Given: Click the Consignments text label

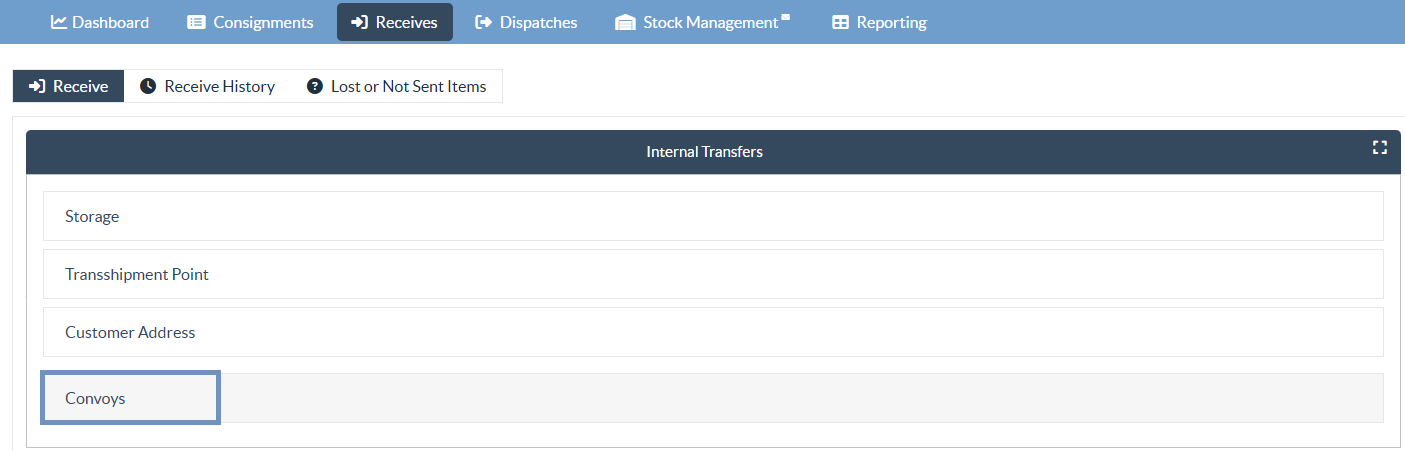Looking at the screenshot, I should [263, 22].
